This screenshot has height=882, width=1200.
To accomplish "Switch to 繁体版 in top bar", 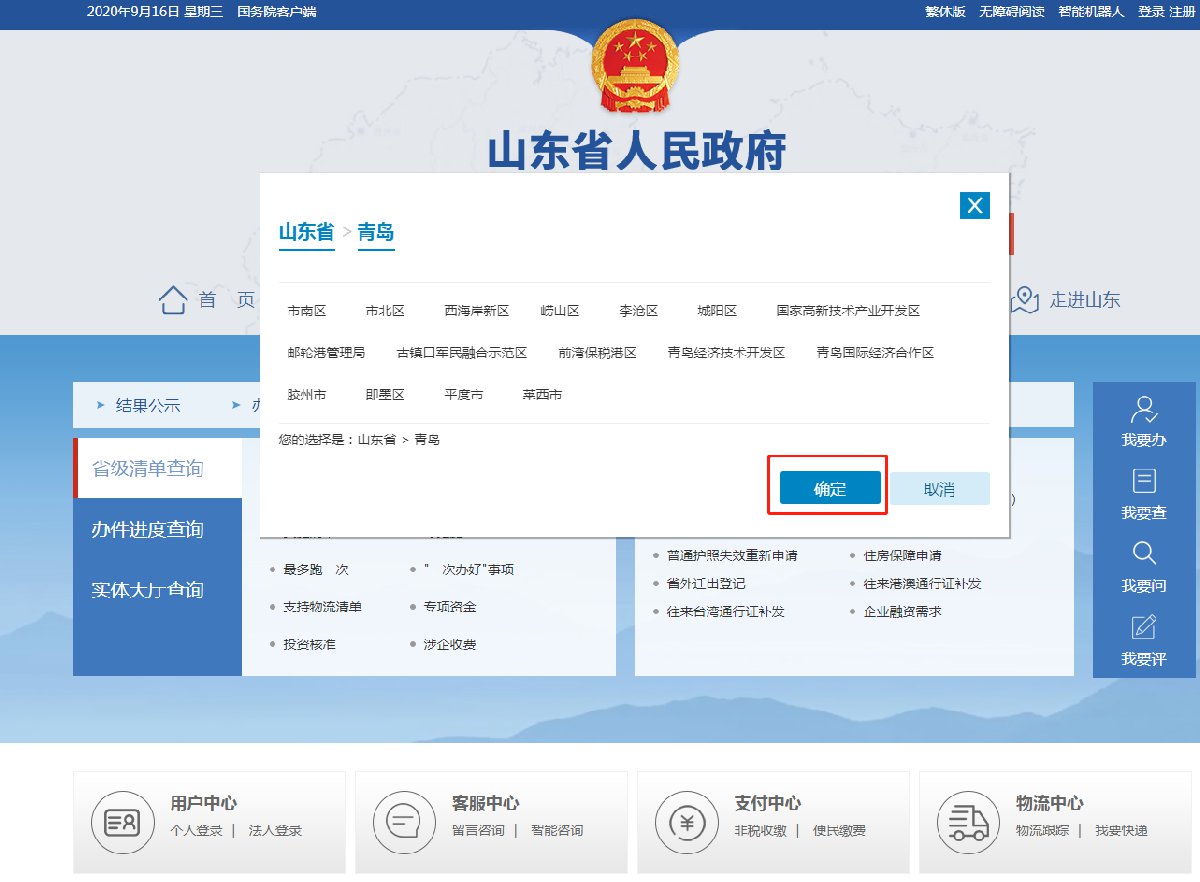I will pyautogui.click(x=945, y=12).
